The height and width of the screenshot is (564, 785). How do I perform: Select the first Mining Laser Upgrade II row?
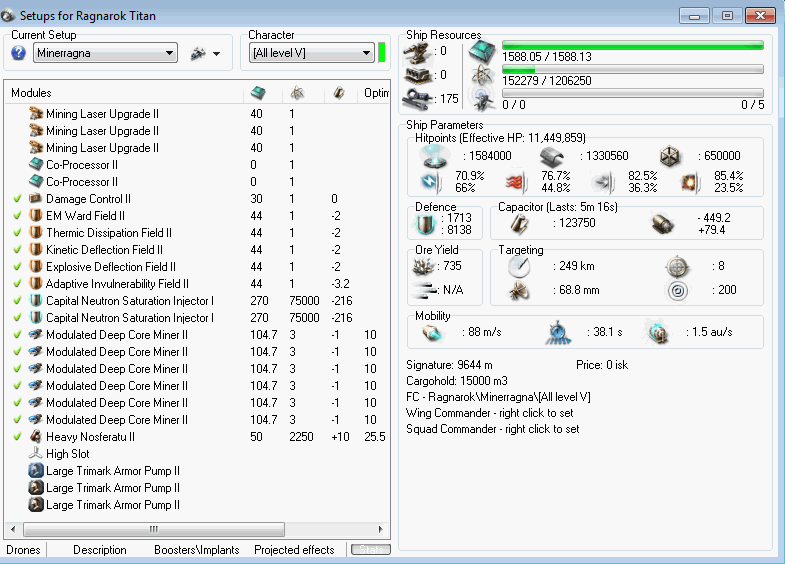[197, 114]
